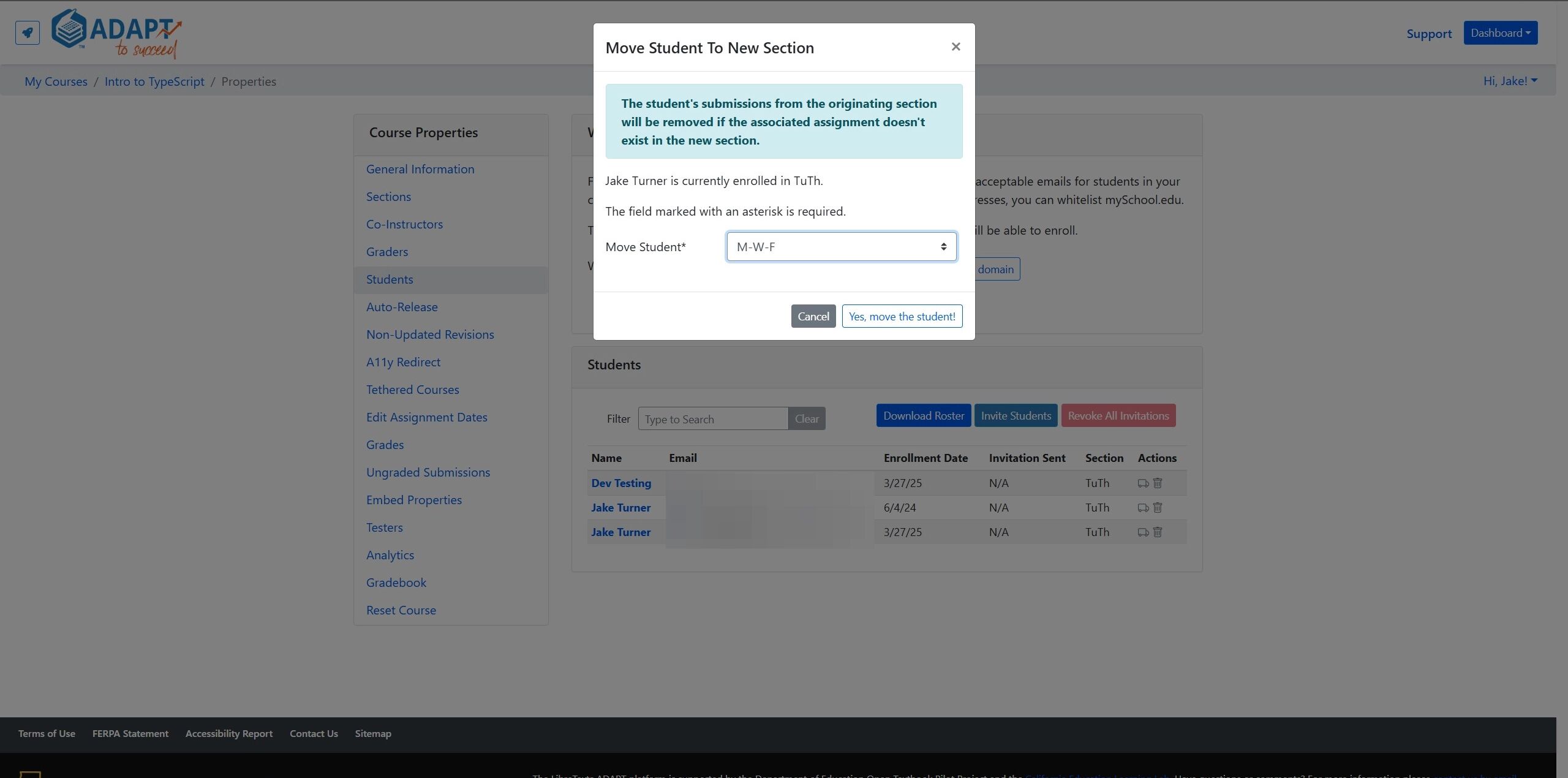This screenshot has height=778, width=1568.
Task: Go to My Courses breadcrumb
Action: 56,81
